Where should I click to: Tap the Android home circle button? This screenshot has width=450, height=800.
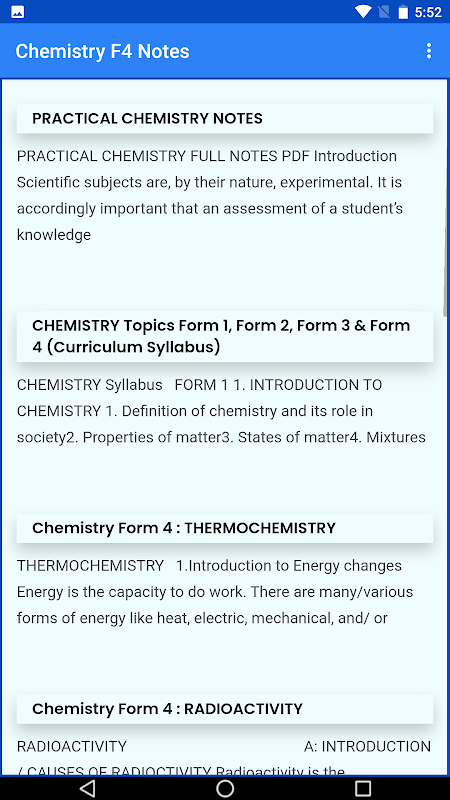coord(225,788)
